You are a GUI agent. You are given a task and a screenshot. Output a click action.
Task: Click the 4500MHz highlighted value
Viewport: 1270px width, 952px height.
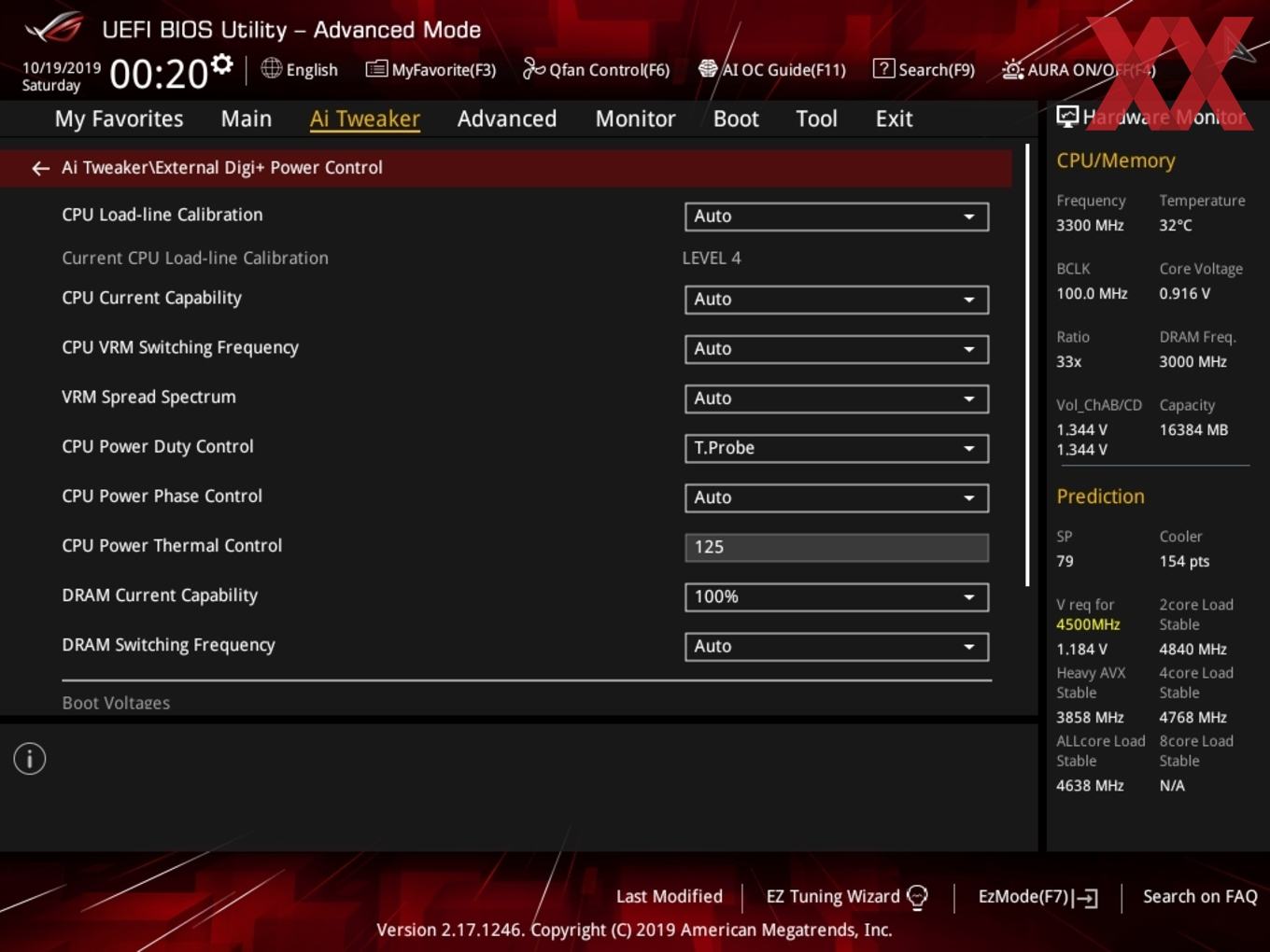click(1088, 624)
